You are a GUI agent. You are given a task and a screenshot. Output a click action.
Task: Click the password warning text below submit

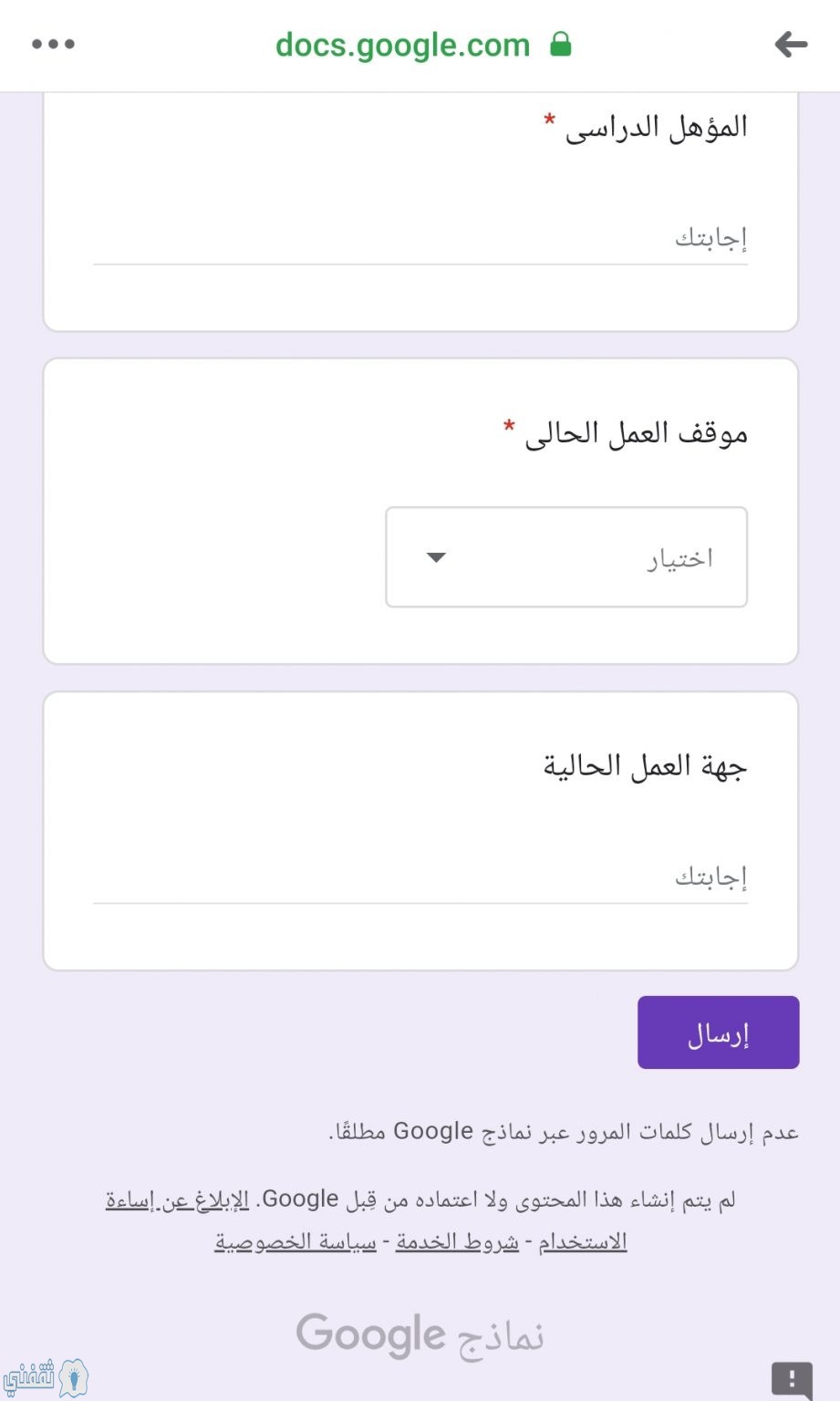[564, 1132]
